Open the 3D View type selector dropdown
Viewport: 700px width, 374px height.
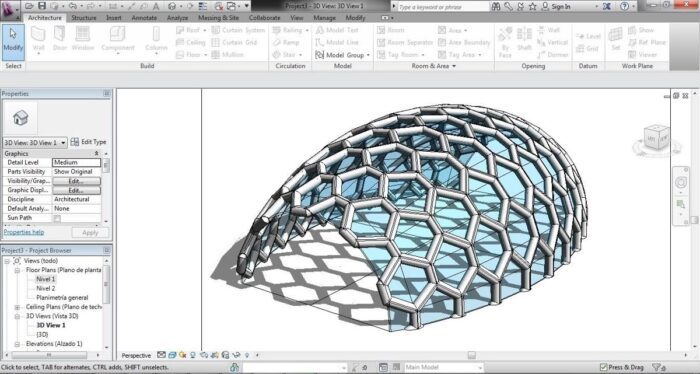[x=63, y=142]
